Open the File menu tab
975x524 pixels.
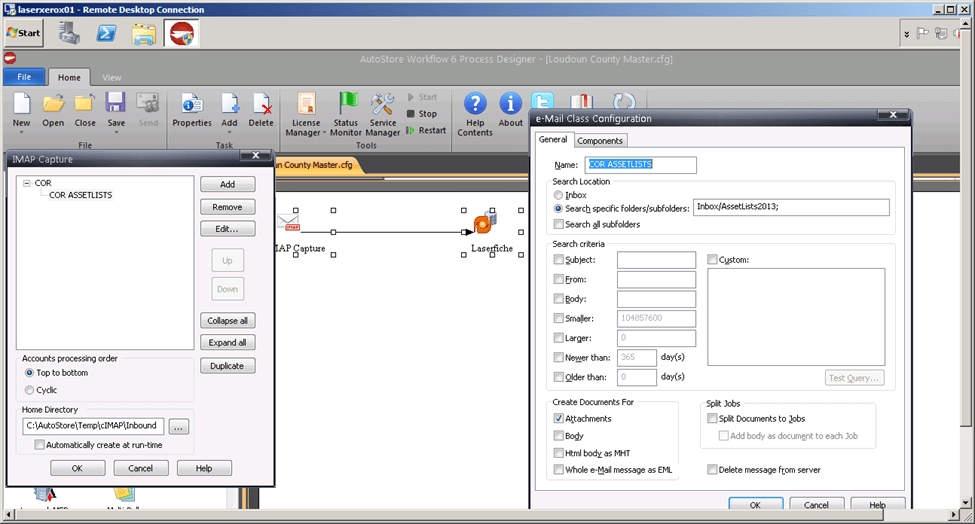point(24,77)
